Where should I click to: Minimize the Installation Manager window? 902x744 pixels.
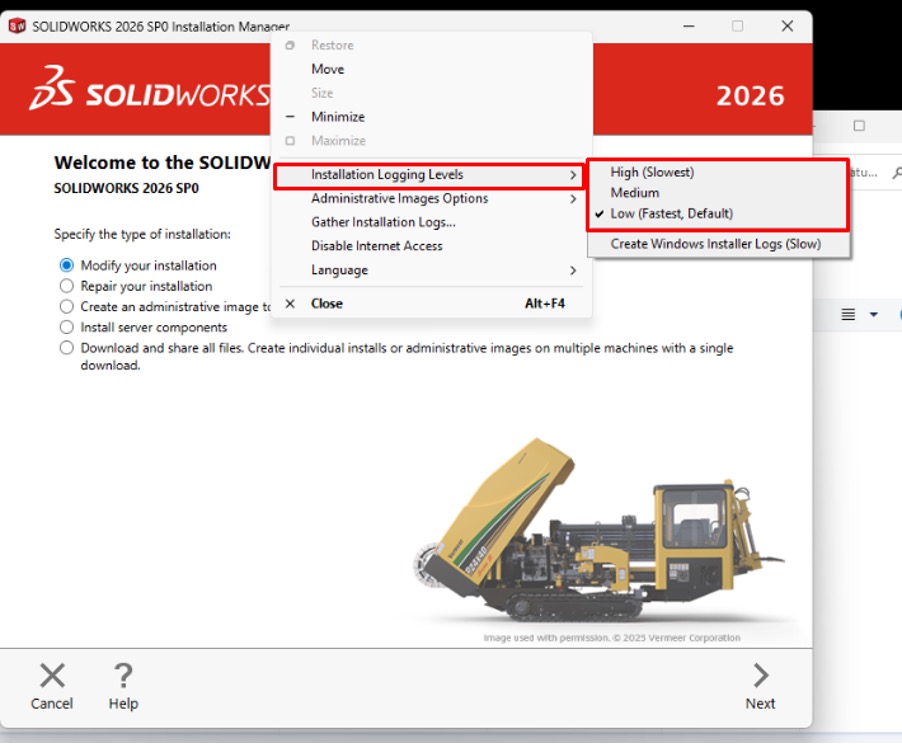[689, 26]
